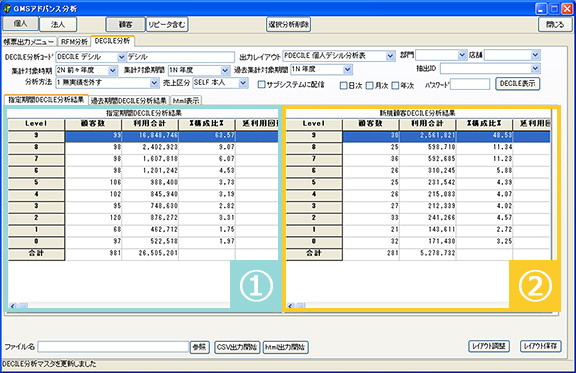Click the GMS app icon in title bar
Screen dimensions: 576x373
7,8
